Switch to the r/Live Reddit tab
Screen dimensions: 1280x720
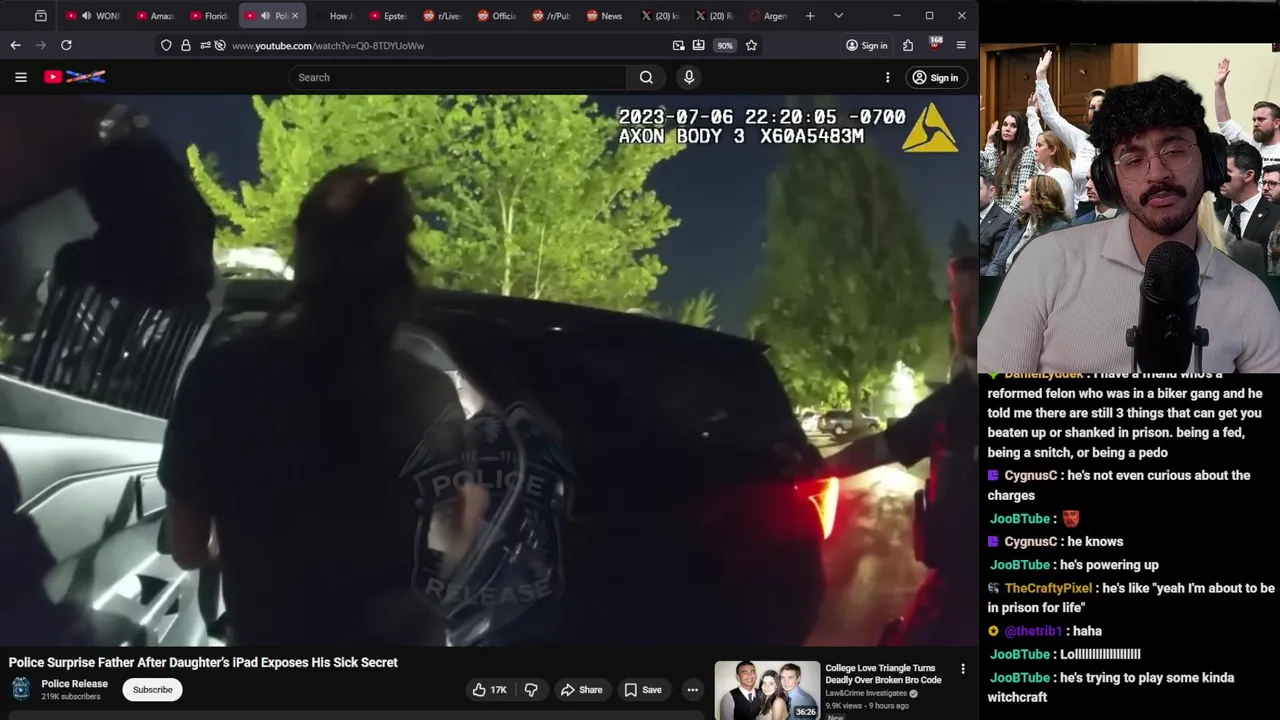coord(443,16)
